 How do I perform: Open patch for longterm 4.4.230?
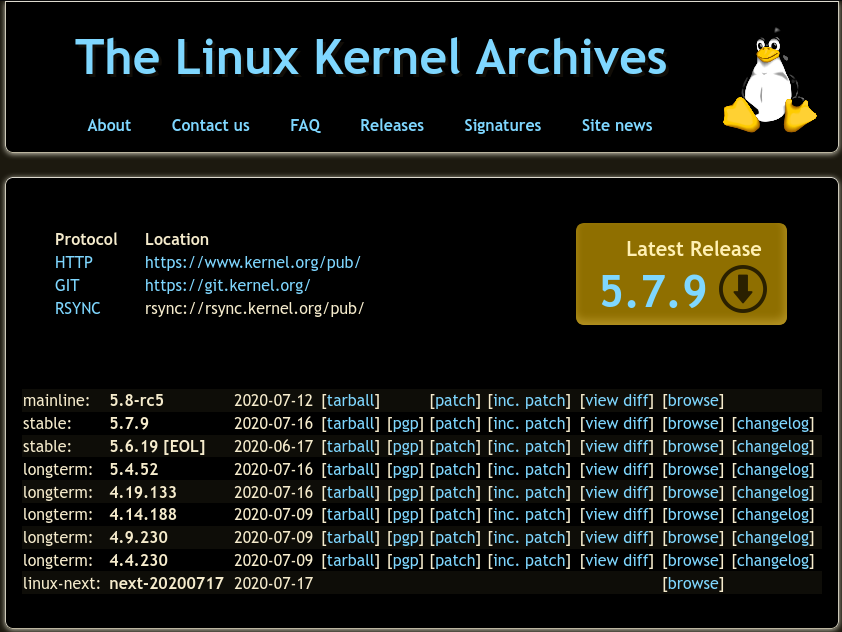pyautogui.click(x=455, y=561)
